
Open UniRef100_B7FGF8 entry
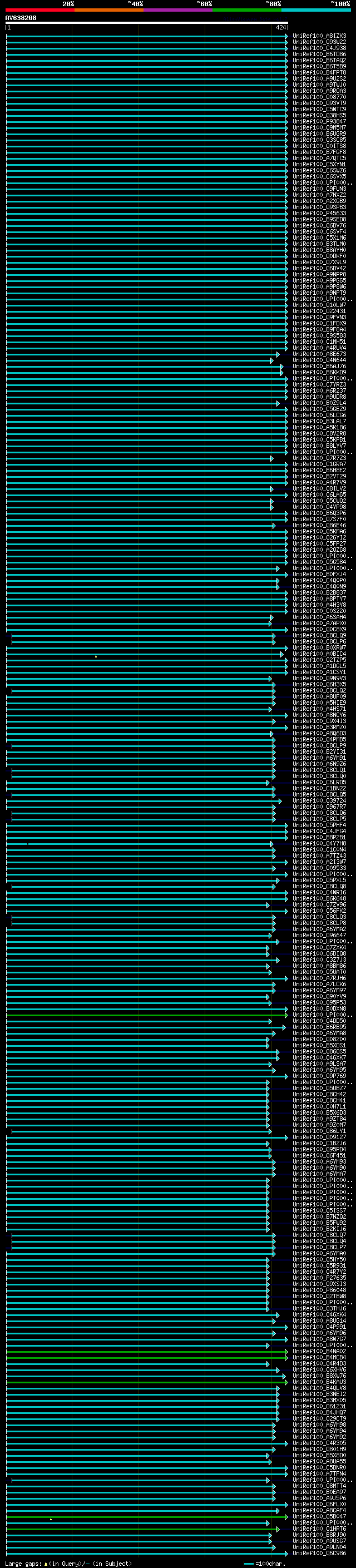[319, 152]
